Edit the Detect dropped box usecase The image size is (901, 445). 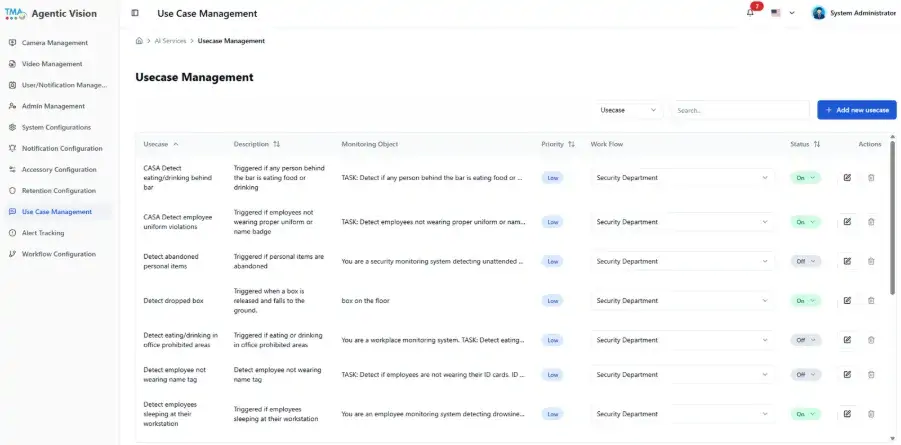tap(847, 300)
